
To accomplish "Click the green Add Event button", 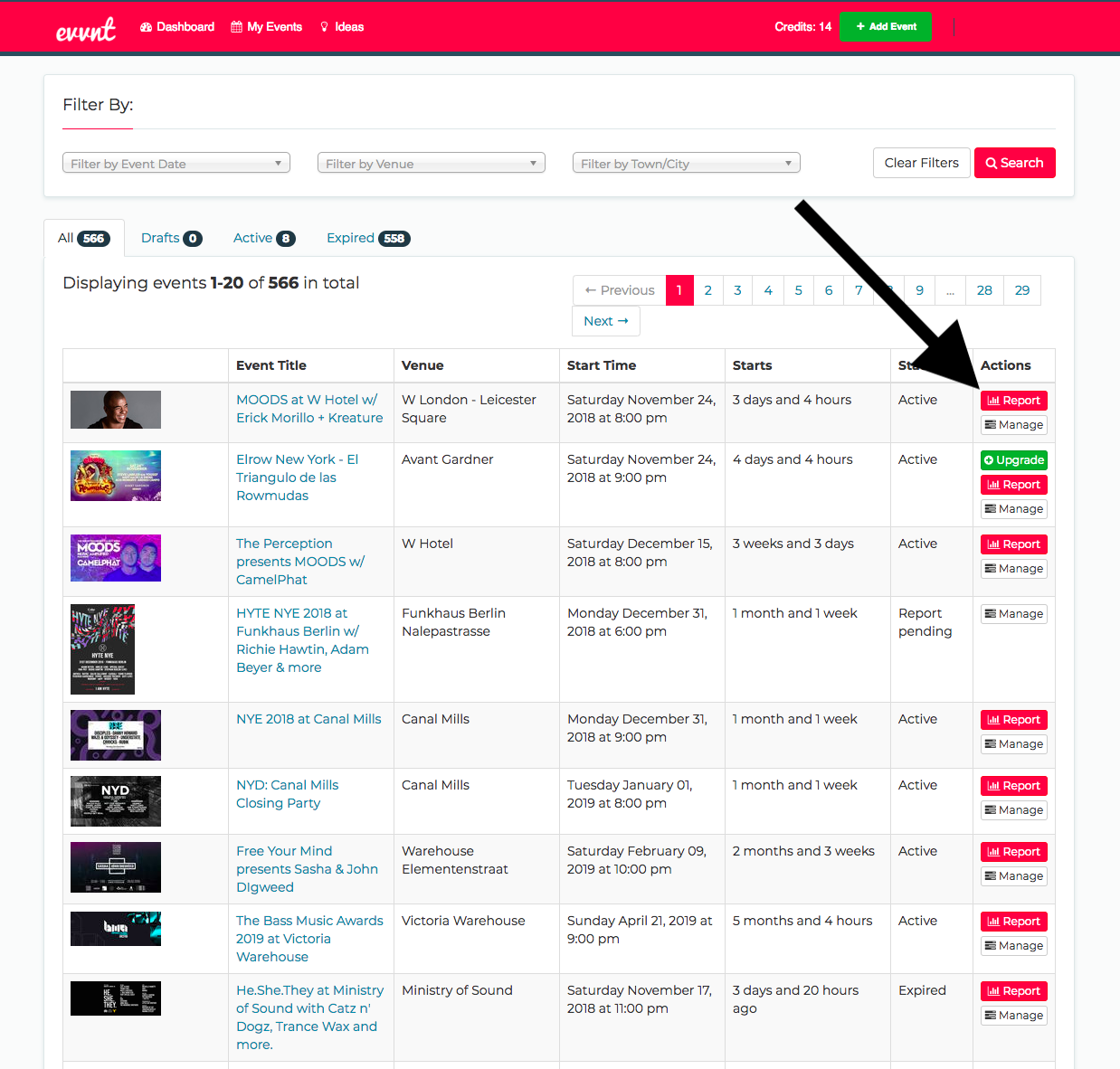I will point(886,27).
